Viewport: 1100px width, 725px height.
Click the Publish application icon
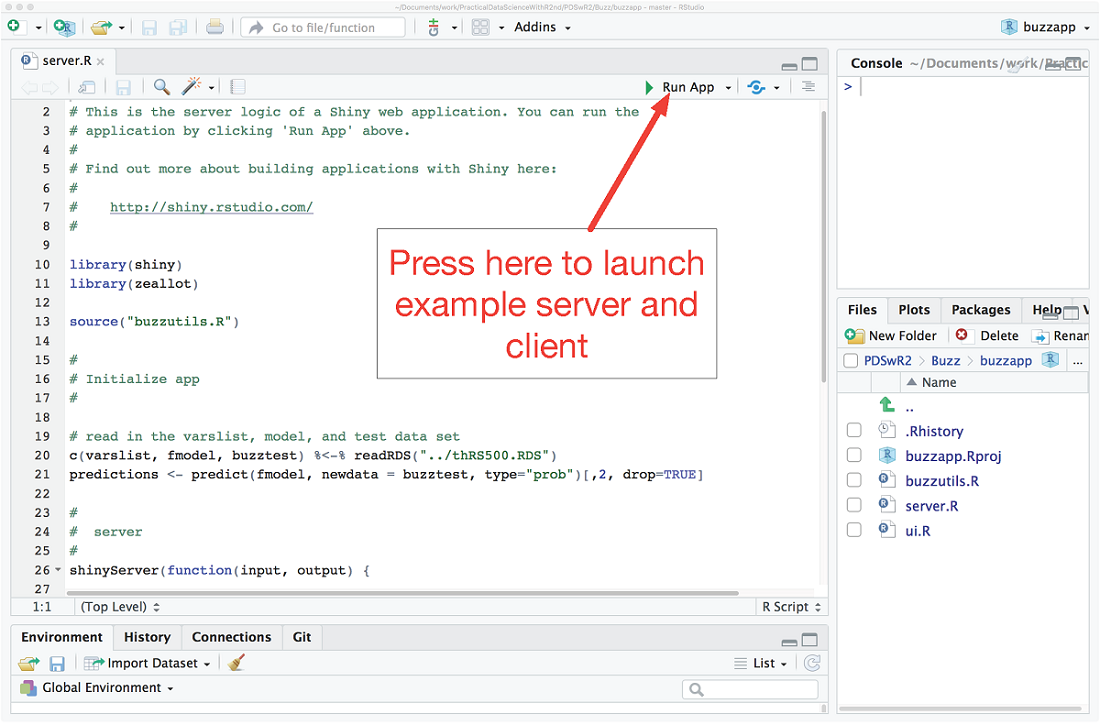tap(756, 87)
